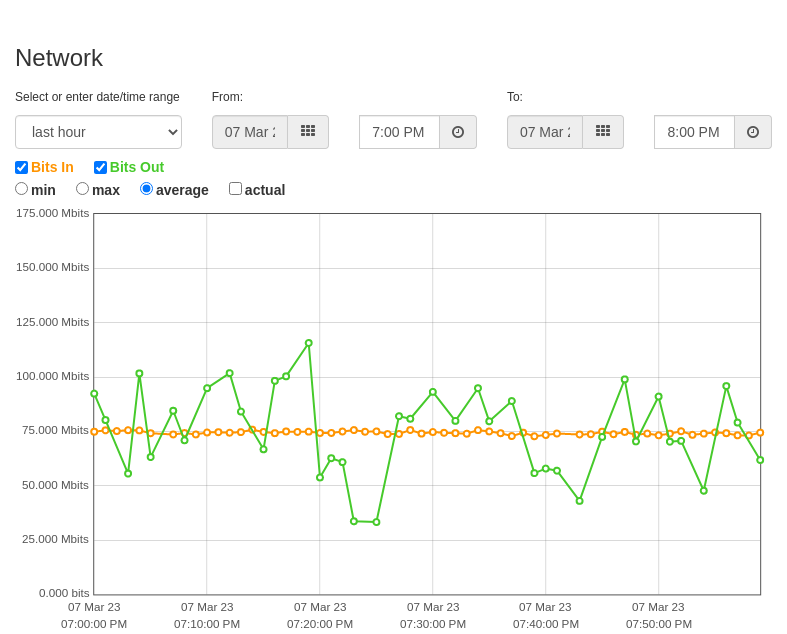
Task: Click the 8:00 PM time field
Action: point(695,132)
